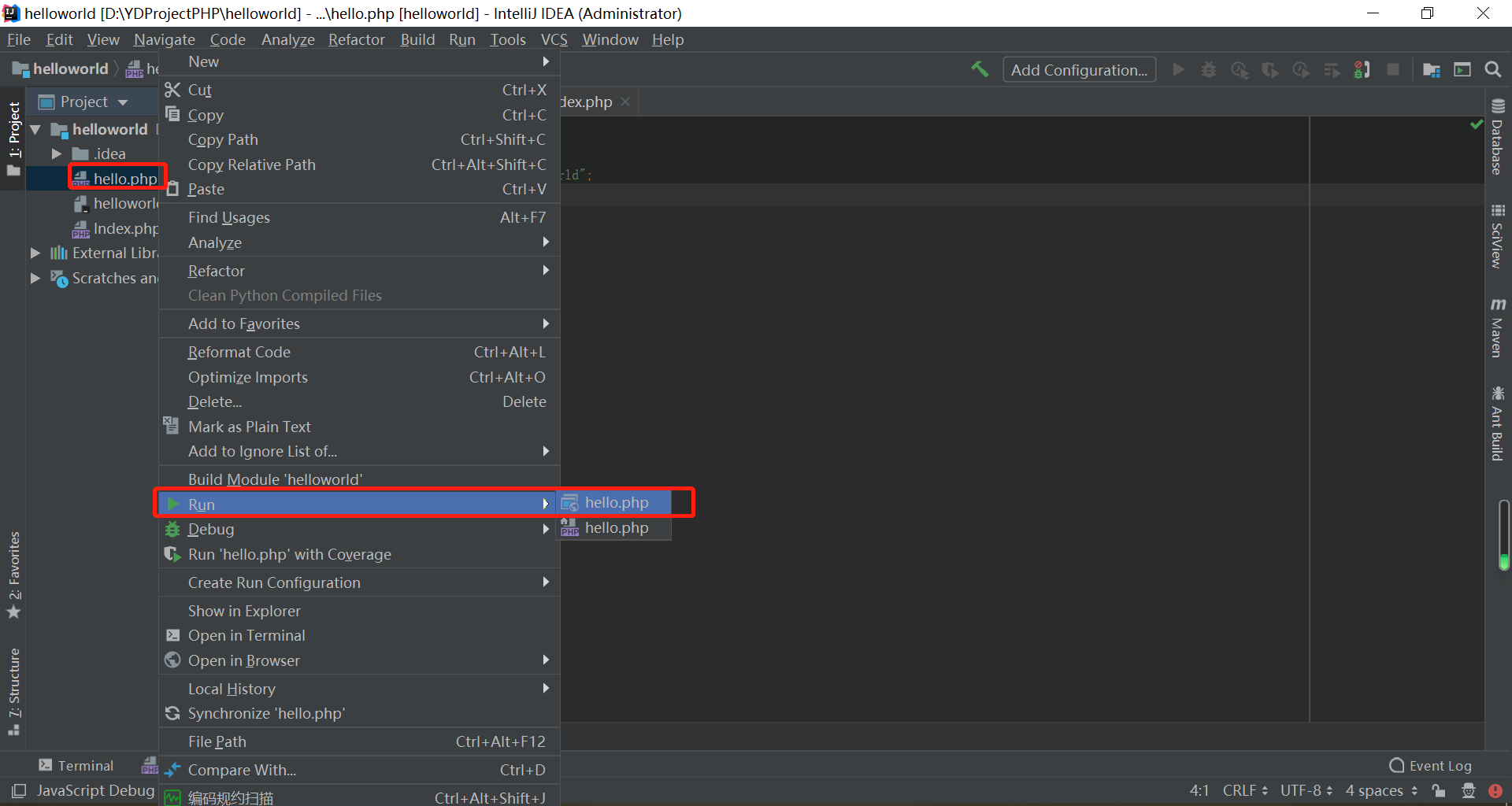Image resolution: width=1512 pixels, height=806 pixels.
Task: Click Add Configuration button
Action: pyautogui.click(x=1079, y=70)
